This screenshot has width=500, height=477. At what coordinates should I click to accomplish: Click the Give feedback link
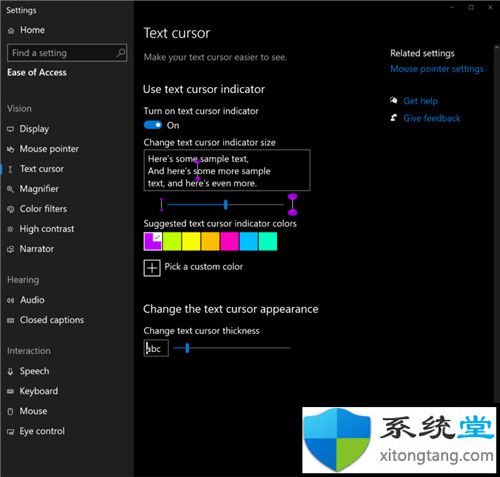(432, 118)
